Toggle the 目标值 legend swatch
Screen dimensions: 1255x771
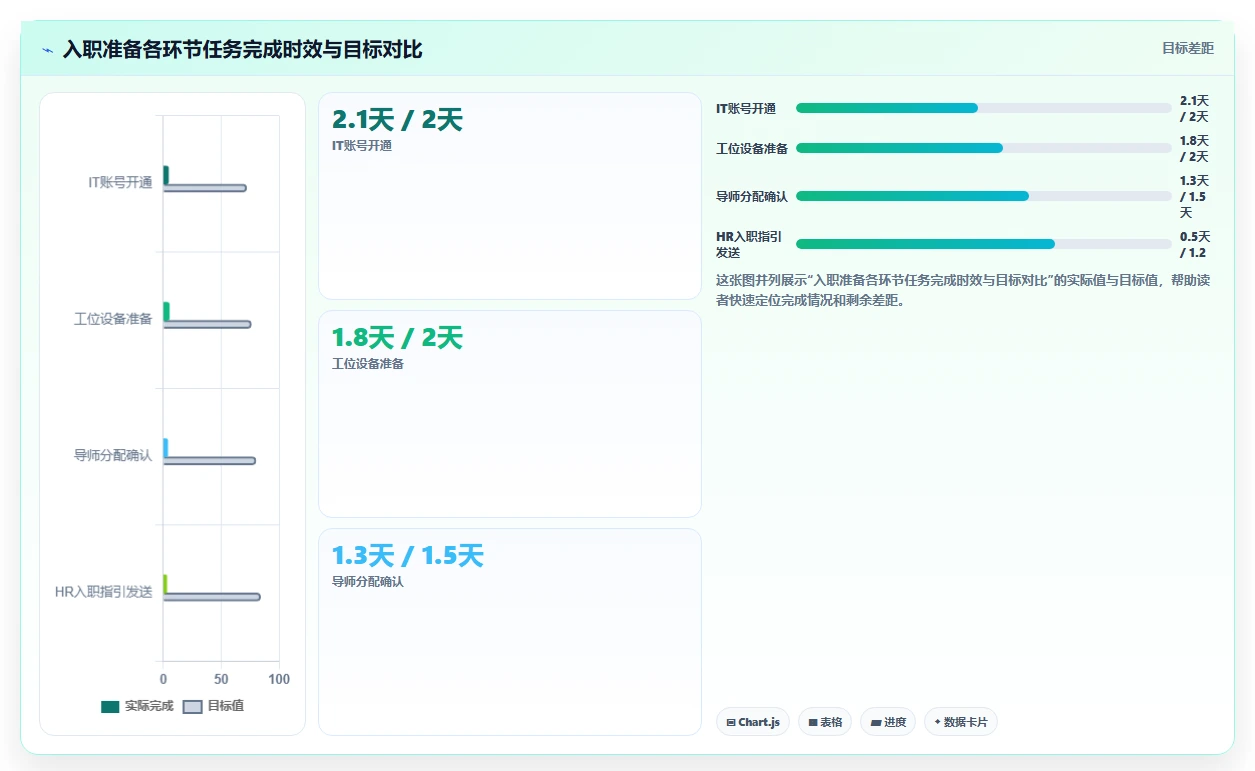pyautogui.click(x=193, y=707)
